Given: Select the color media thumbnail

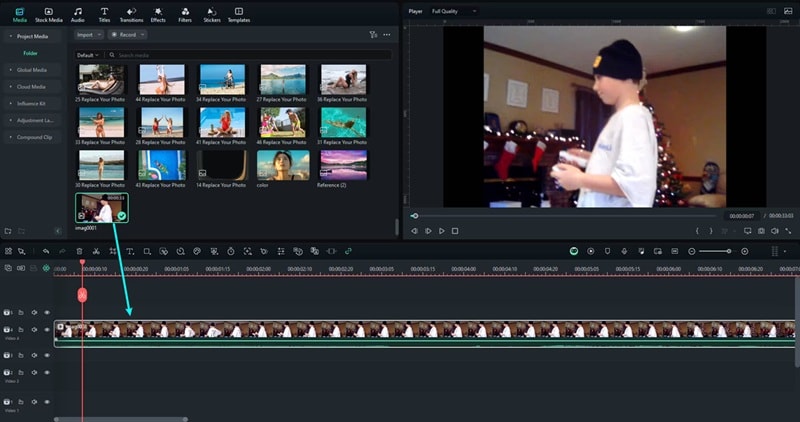Looking at the screenshot, I should [x=283, y=165].
